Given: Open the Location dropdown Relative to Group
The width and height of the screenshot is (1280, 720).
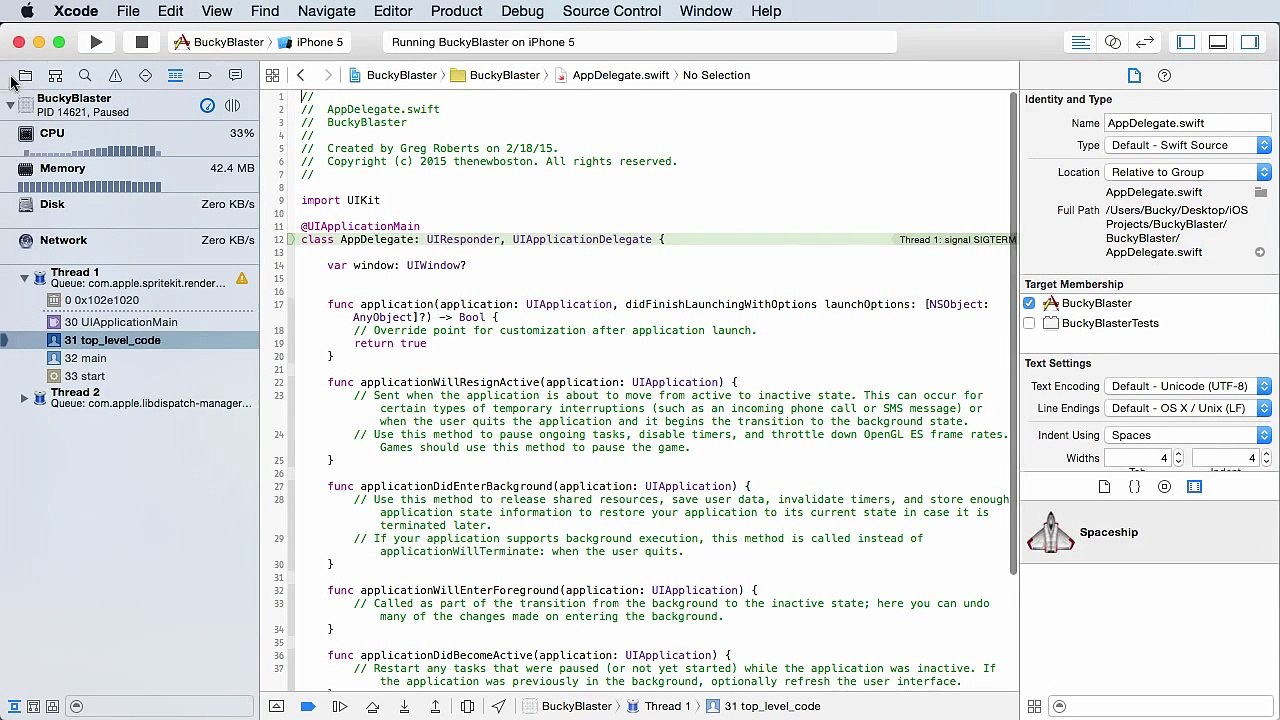Looking at the screenshot, I should tap(1188, 172).
